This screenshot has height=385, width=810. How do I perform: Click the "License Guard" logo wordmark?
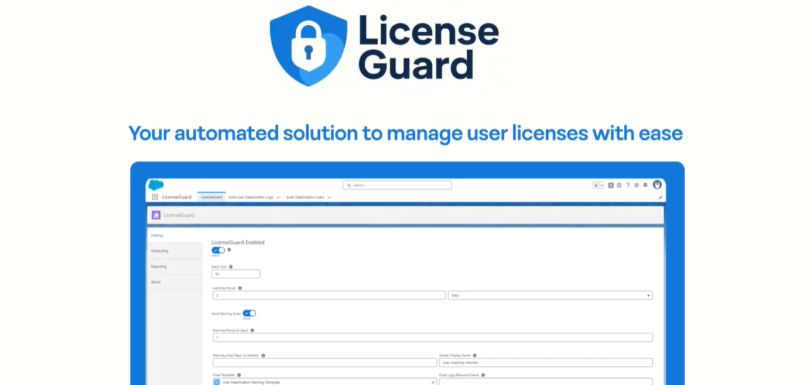point(428,47)
